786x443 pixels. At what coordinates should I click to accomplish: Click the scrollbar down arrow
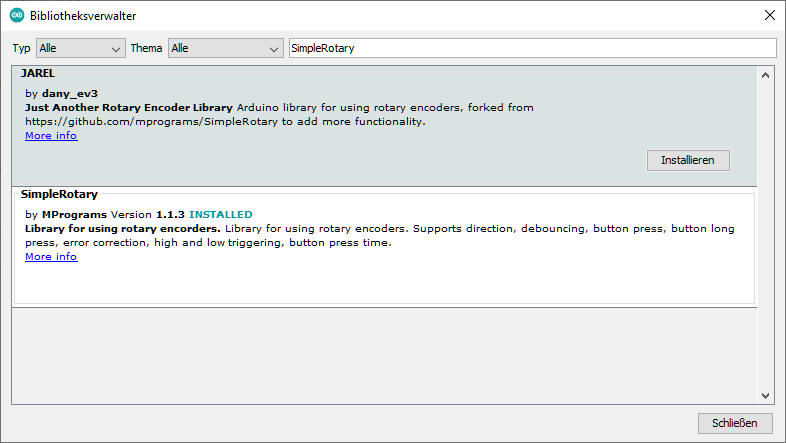(766, 395)
